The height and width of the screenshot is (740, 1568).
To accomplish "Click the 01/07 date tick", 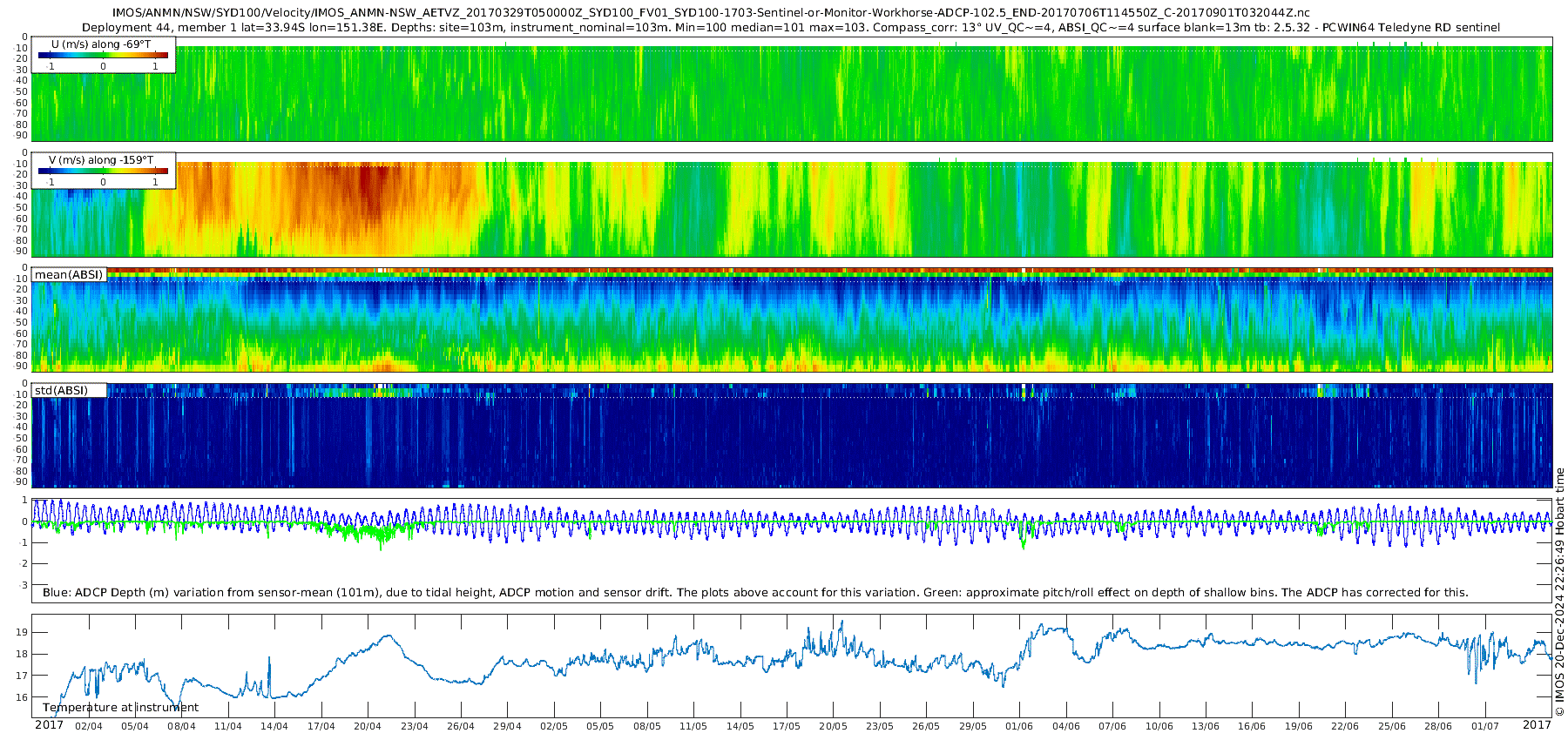I will pos(1485,726).
